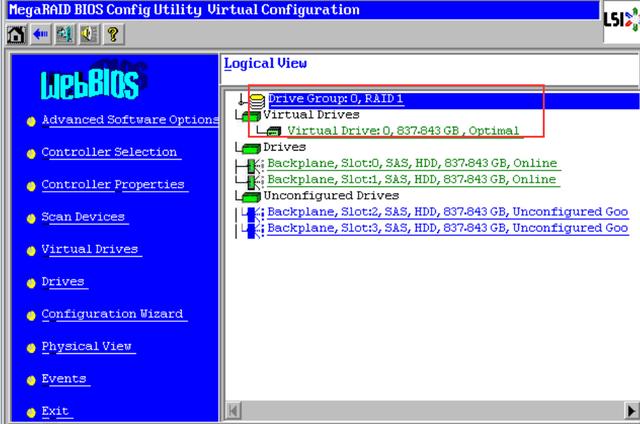The width and height of the screenshot is (640, 424).
Task: Click the Virtual Drives green folder icon
Action: (x=251, y=117)
